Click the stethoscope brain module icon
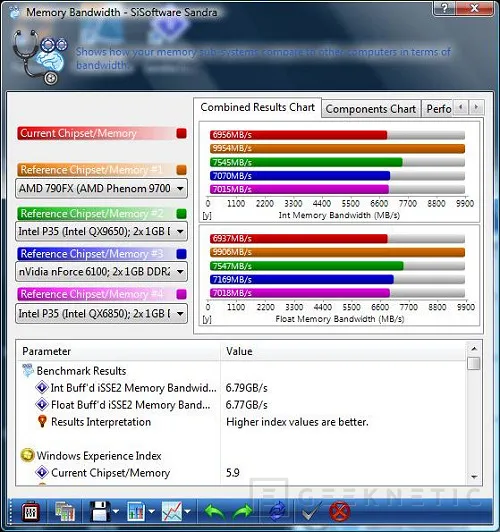The height and width of the screenshot is (532, 500). [40, 57]
